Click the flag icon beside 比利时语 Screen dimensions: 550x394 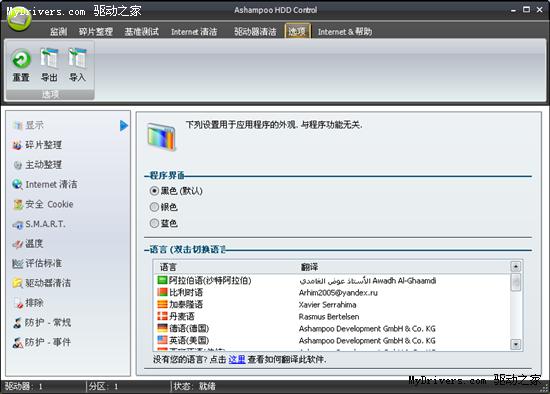(162, 292)
